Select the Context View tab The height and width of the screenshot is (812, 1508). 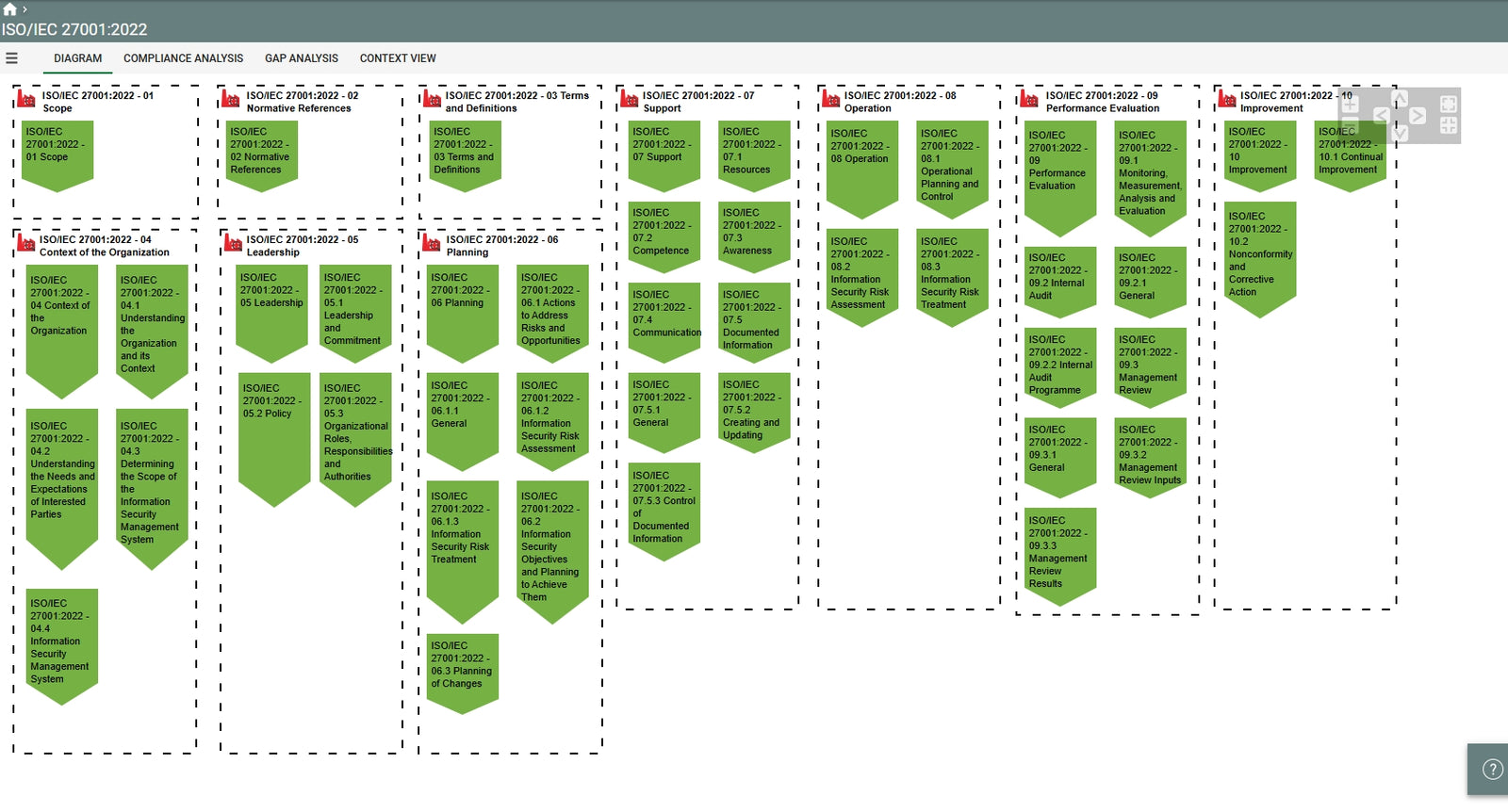[x=398, y=58]
